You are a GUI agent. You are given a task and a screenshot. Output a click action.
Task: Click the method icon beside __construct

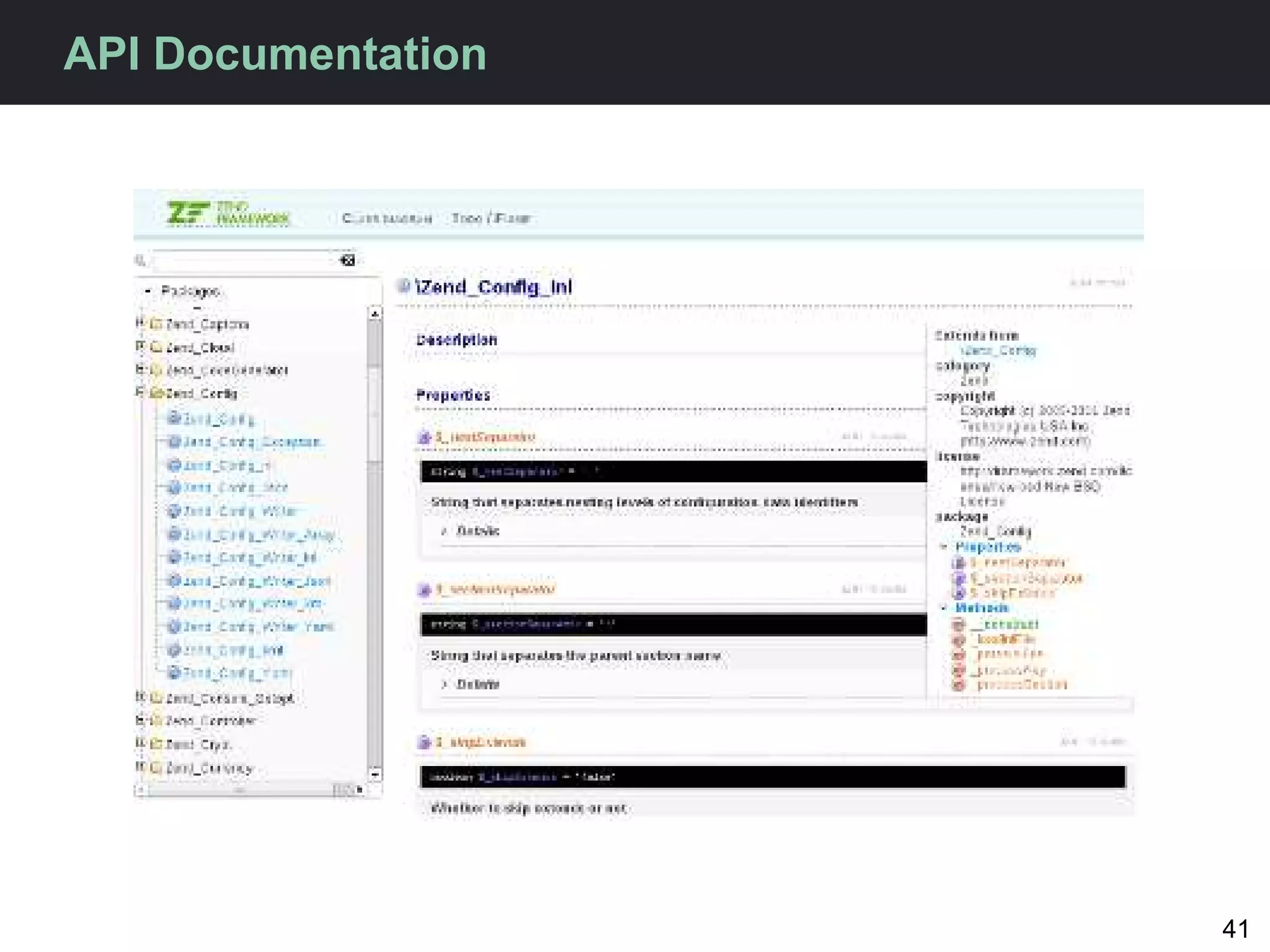pyautogui.click(x=959, y=625)
